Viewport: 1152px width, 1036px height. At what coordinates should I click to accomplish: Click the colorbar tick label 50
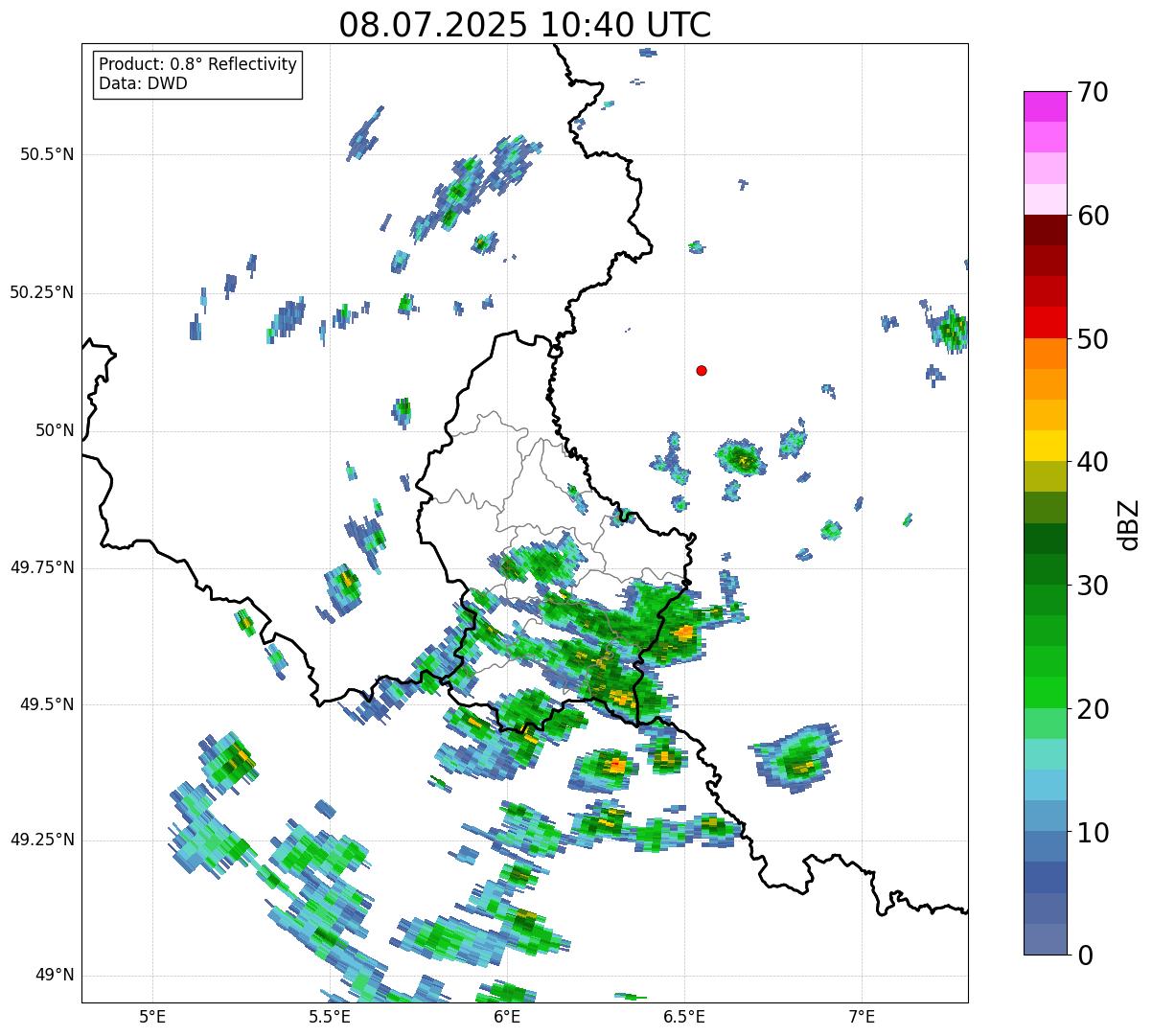pyautogui.click(x=1093, y=339)
